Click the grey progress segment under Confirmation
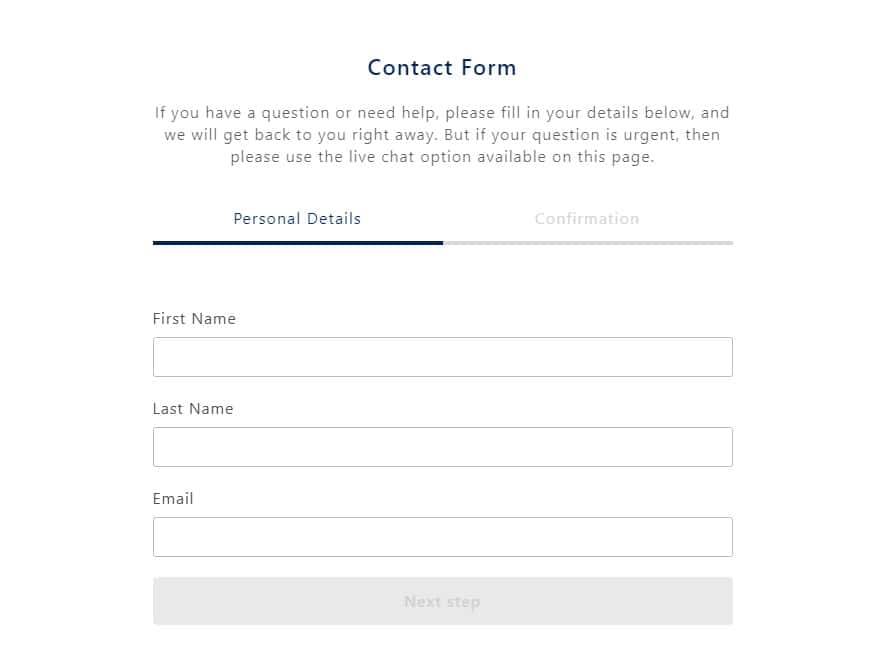 [588, 242]
